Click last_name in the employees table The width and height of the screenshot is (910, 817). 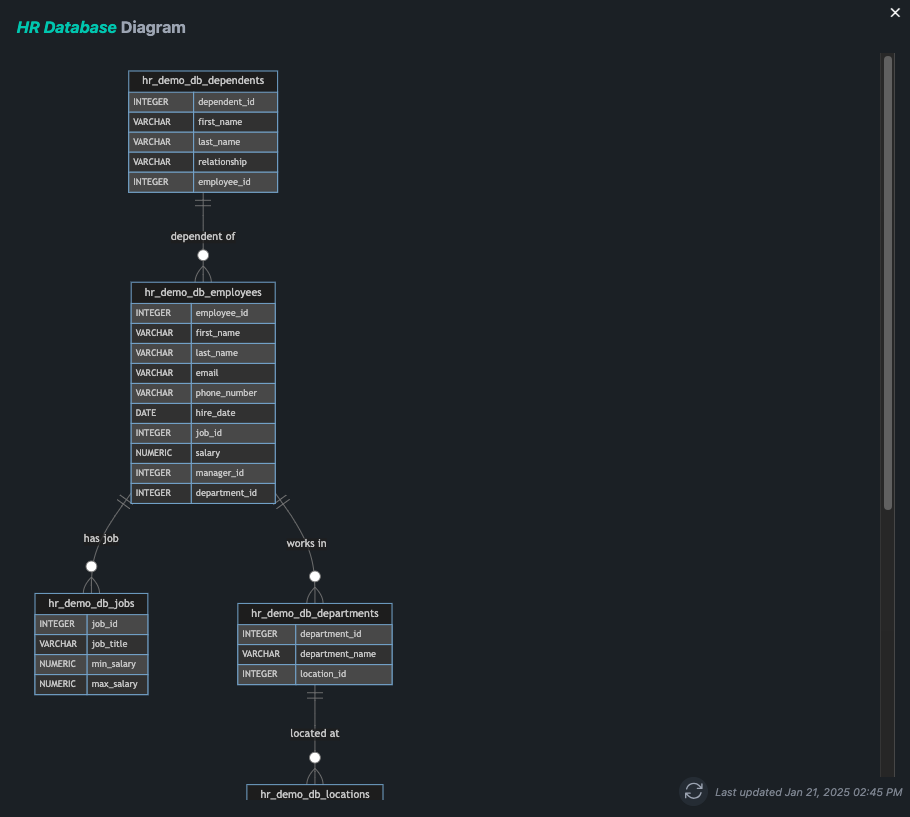(233, 353)
